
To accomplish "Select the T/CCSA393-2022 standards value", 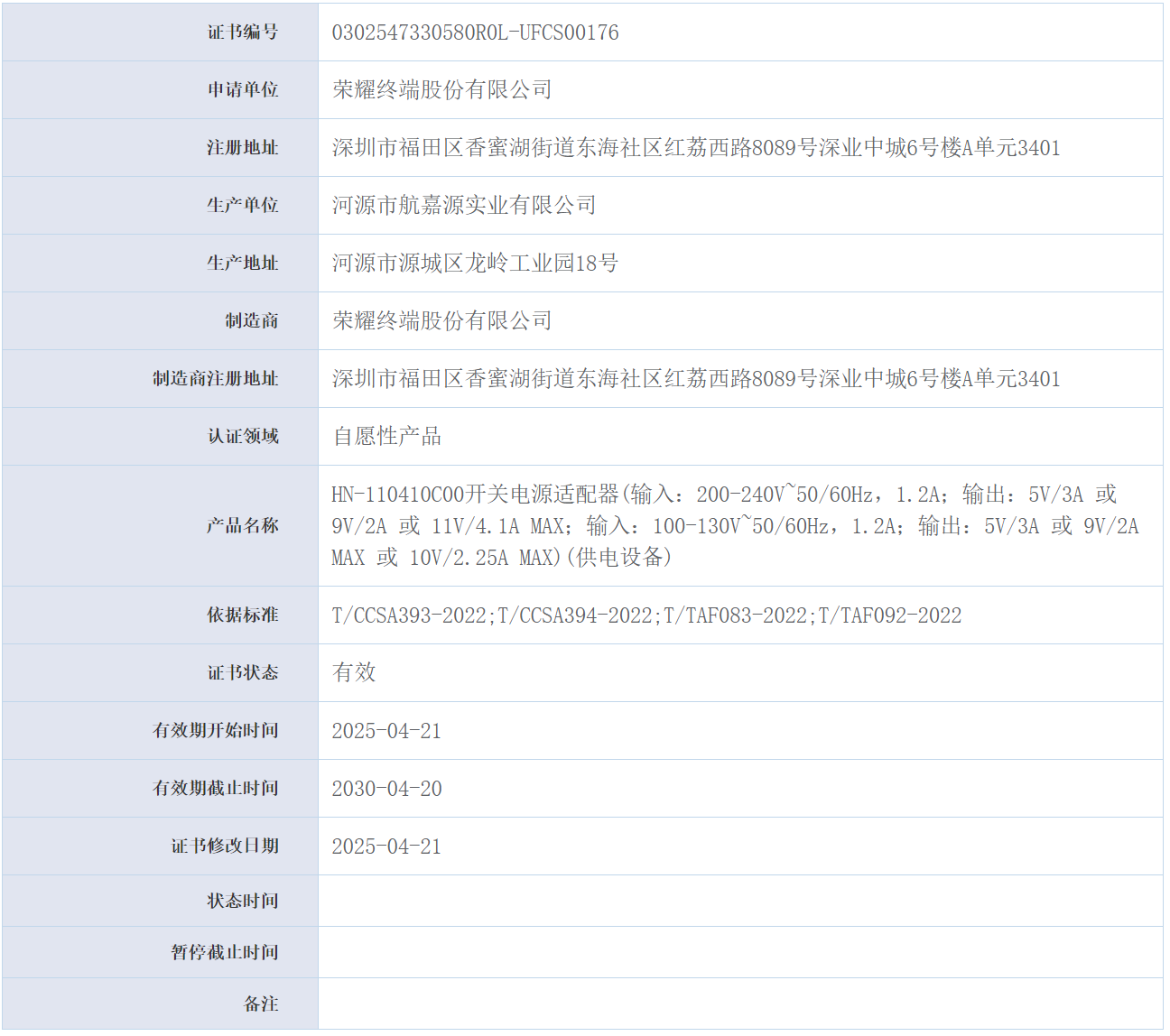I will pos(646,615).
